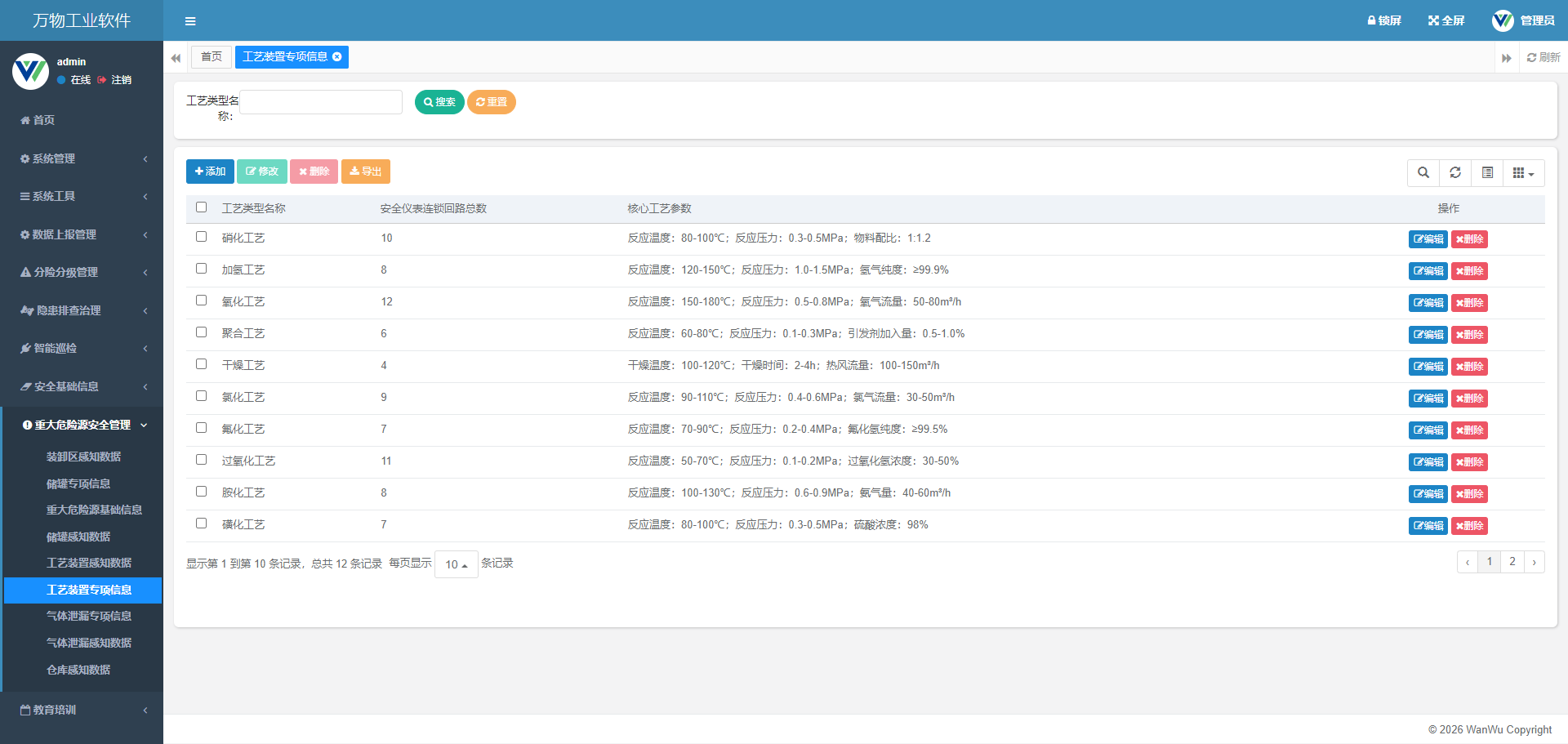Image resolution: width=1568 pixels, height=744 pixels.
Task: Click the 刷新 refresh tab button
Action: click(x=1543, y=57)
